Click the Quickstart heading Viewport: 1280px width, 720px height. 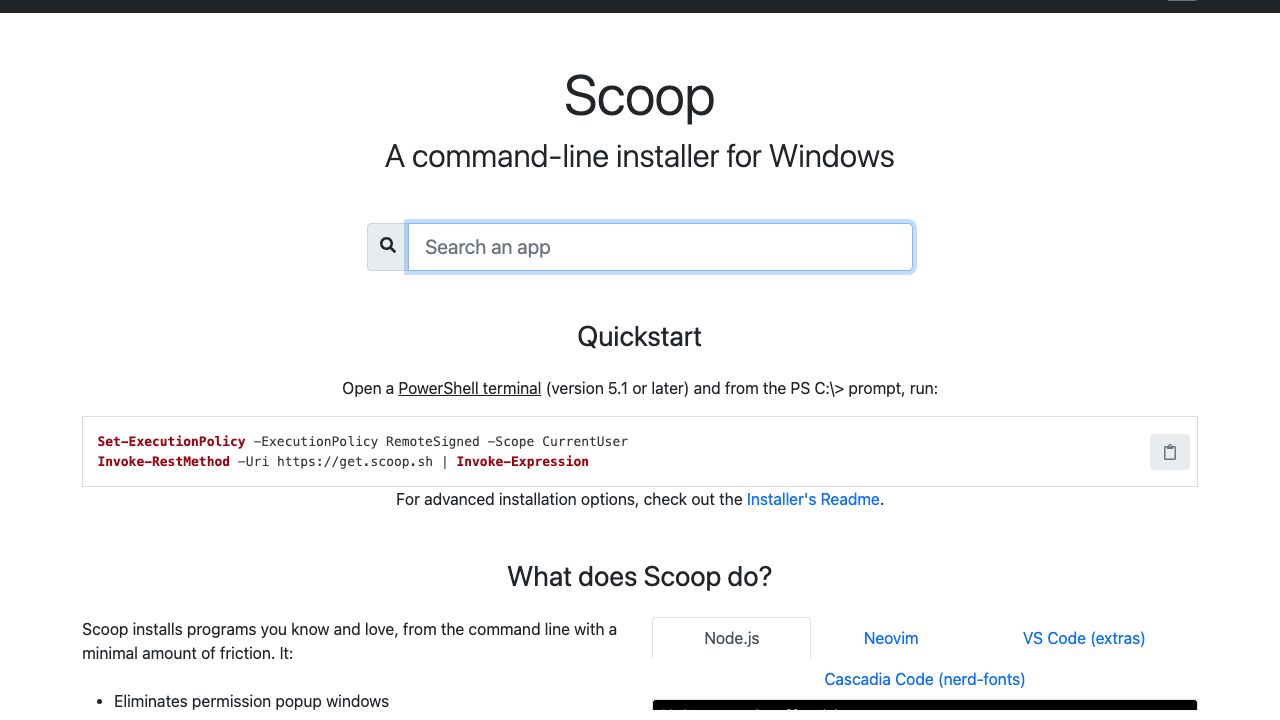click(x=640, y=336)
